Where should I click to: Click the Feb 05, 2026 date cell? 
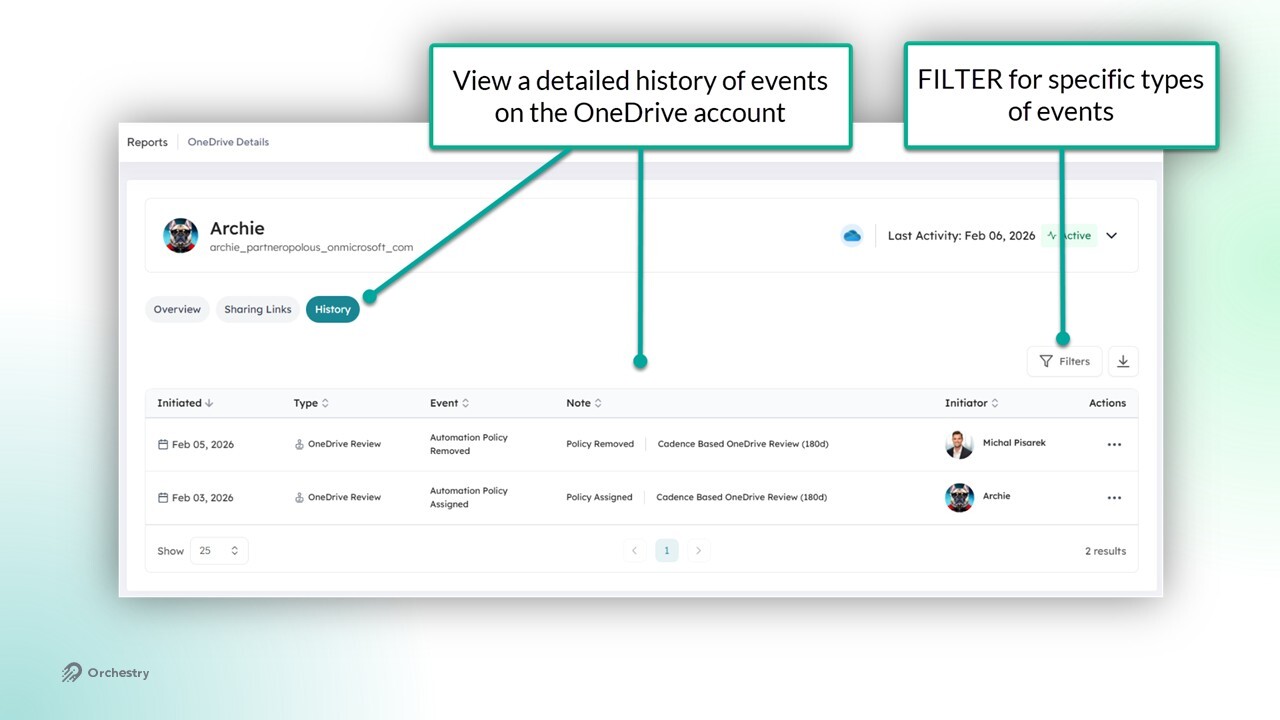tap(203, 445)
